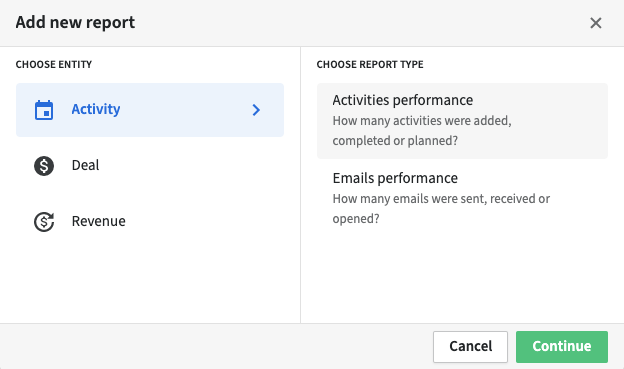The width and height of the screenshot is (624, 369).
Task: Click the Revenue recurring-dollar icon
Action: [x=44, y=222]
